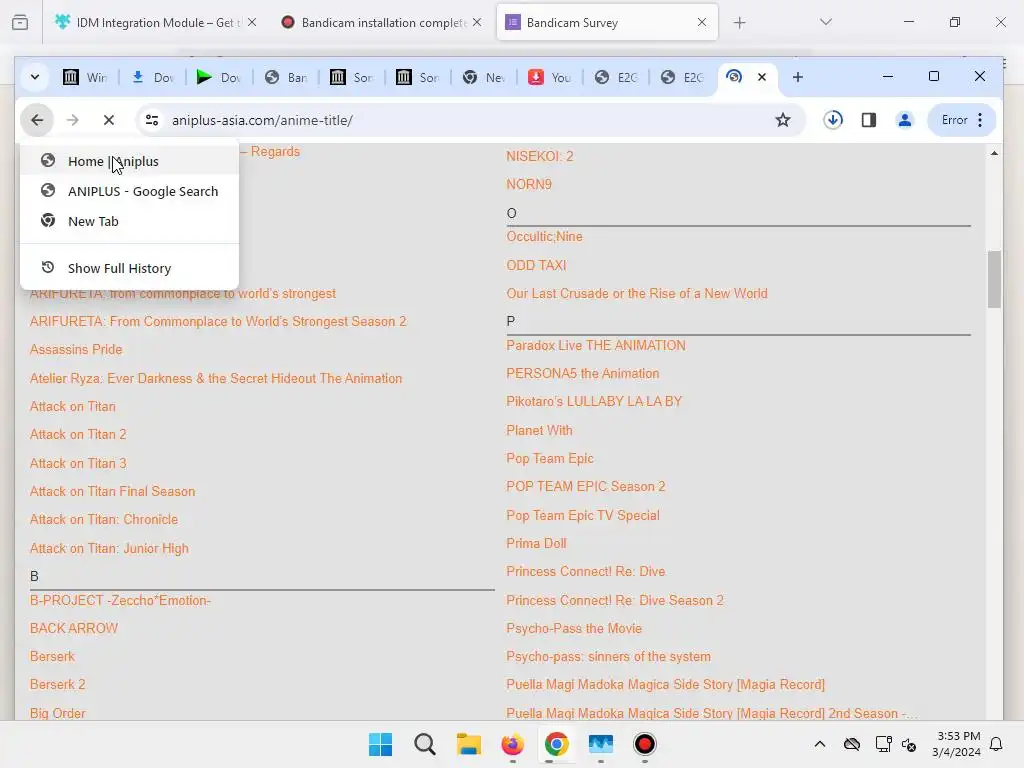Open site information icon in address bar
1024x768 pixels.
point(152,120)
